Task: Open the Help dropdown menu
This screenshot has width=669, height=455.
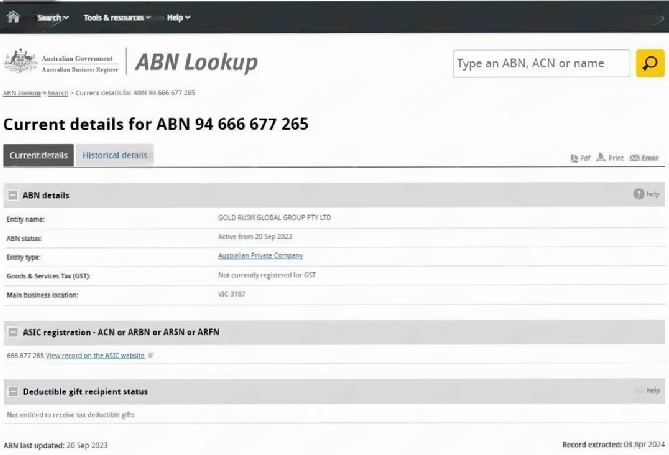Action: click(178, 18)
